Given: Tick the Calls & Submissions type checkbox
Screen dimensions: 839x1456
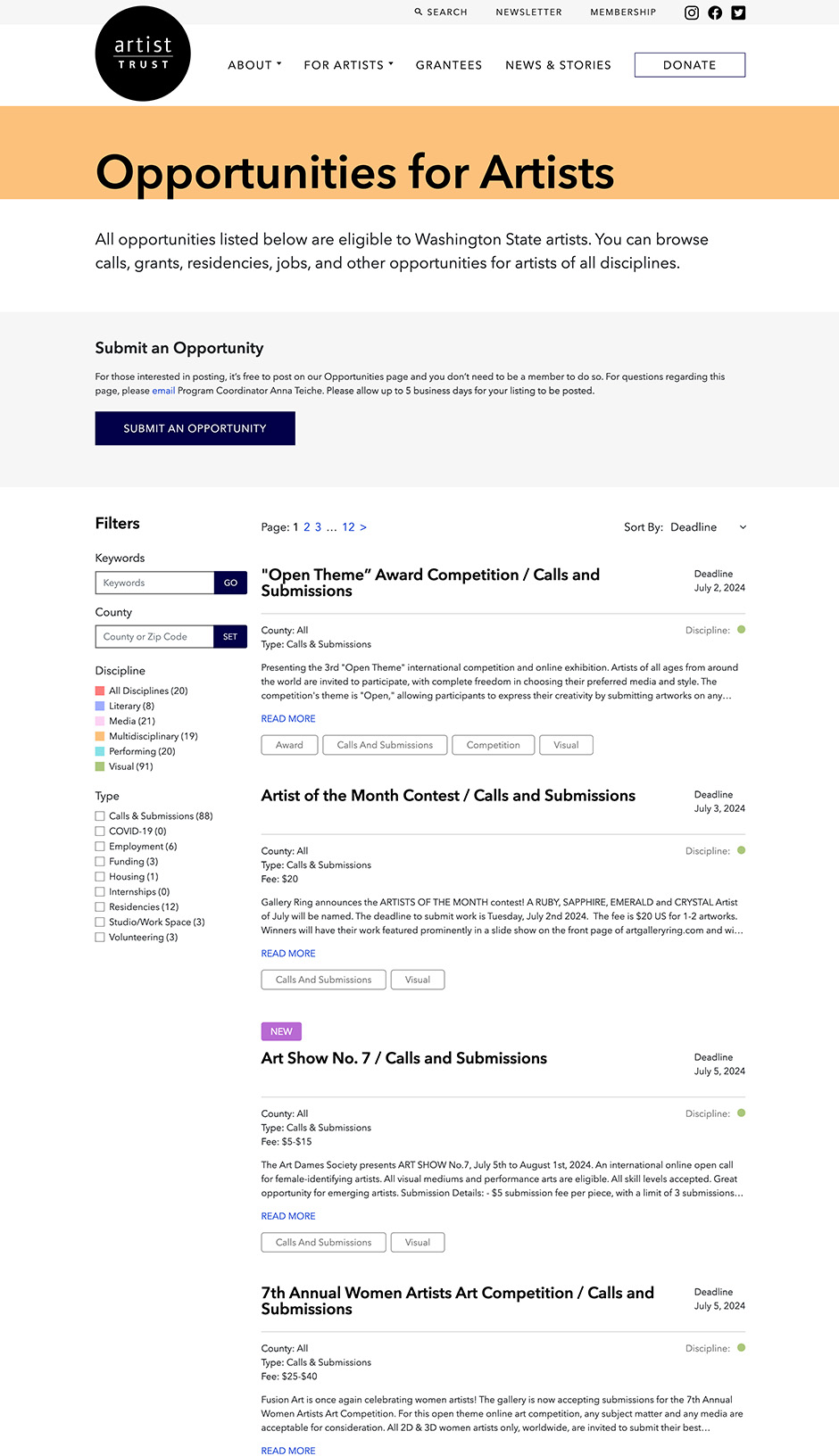Looking at the screenshot, I should 100,816.
